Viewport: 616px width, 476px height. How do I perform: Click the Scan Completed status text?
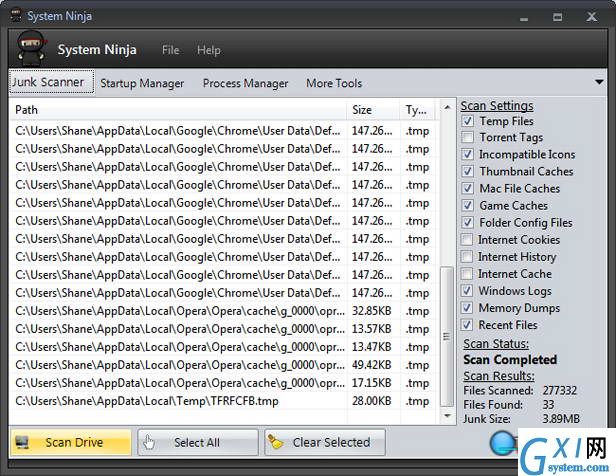click(x=510, y=360)
